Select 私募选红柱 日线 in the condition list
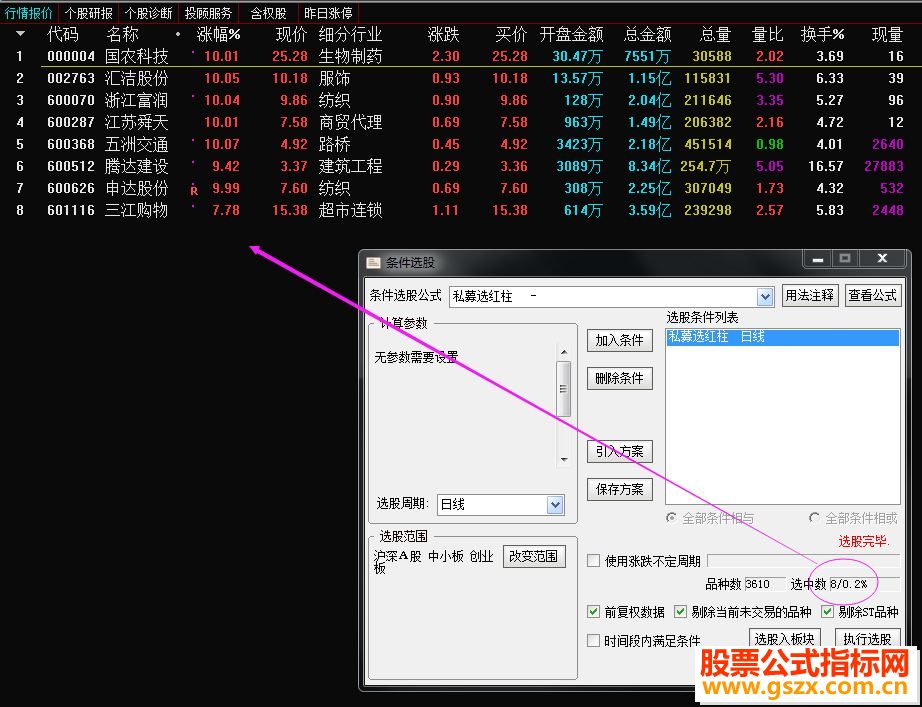Screen dimensions: 922x707 click(783, 337)
